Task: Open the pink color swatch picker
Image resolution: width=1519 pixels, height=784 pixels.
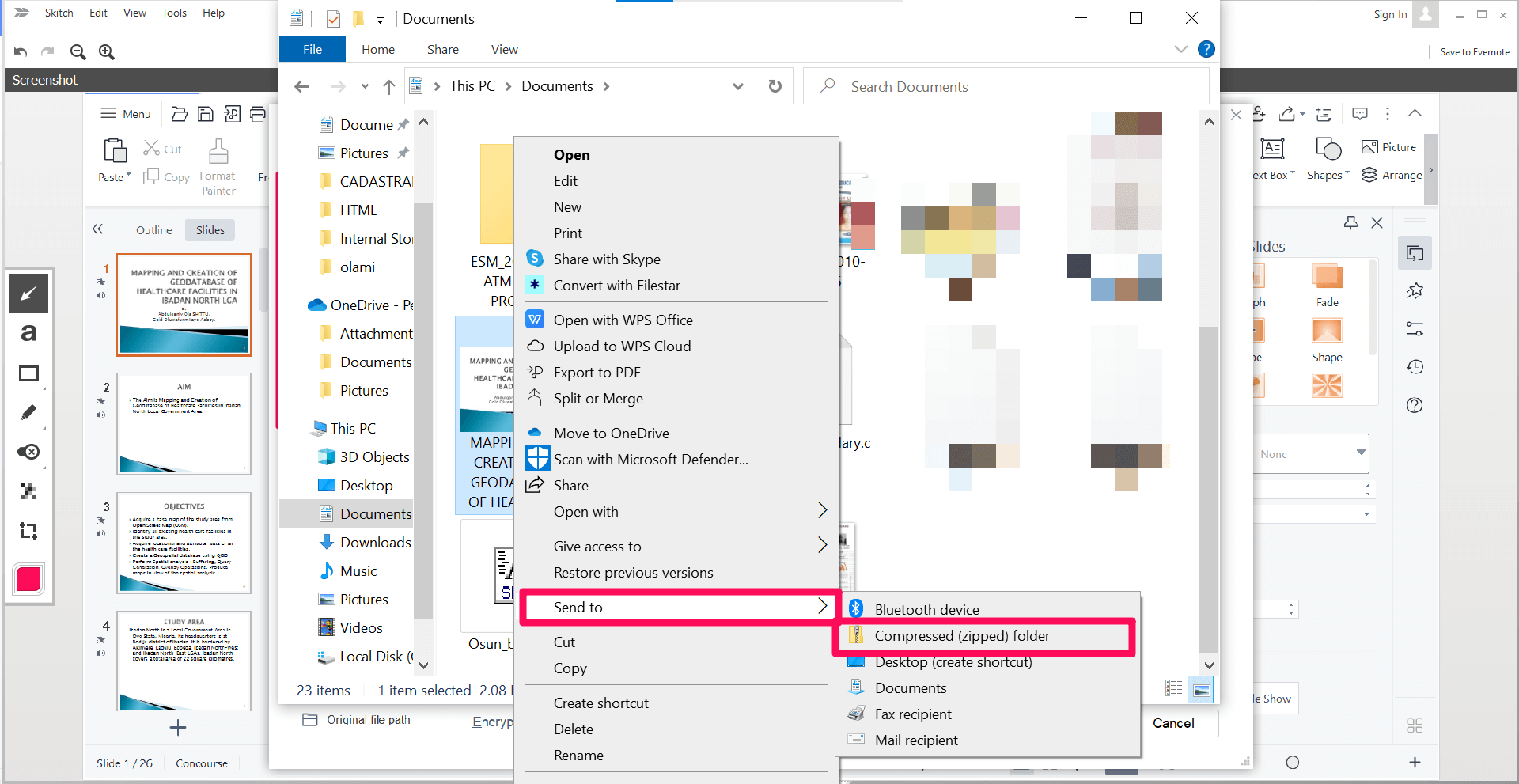Action: pyautogui.click(x=28, y=579)
